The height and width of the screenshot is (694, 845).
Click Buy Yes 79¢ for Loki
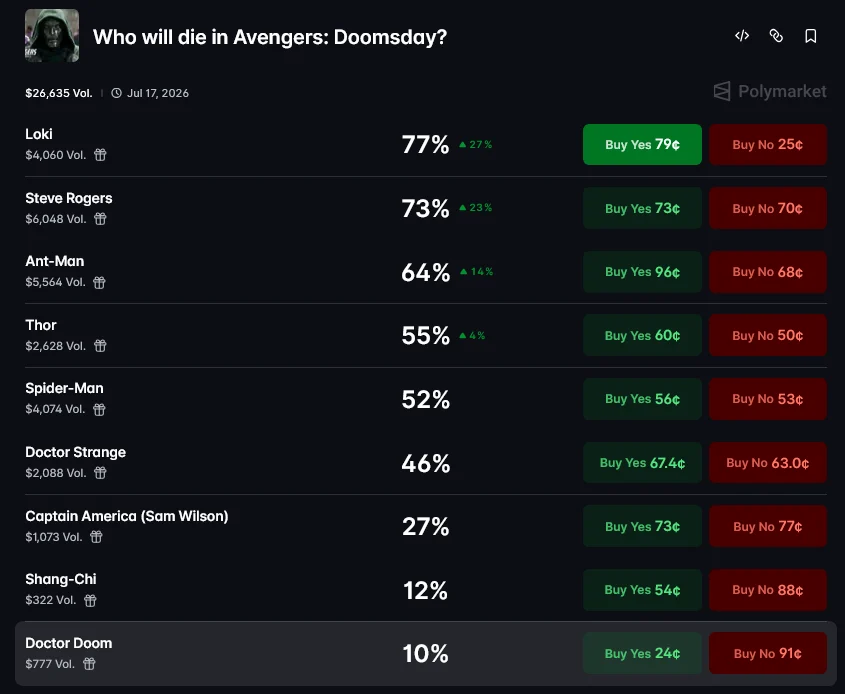point(642,144)
